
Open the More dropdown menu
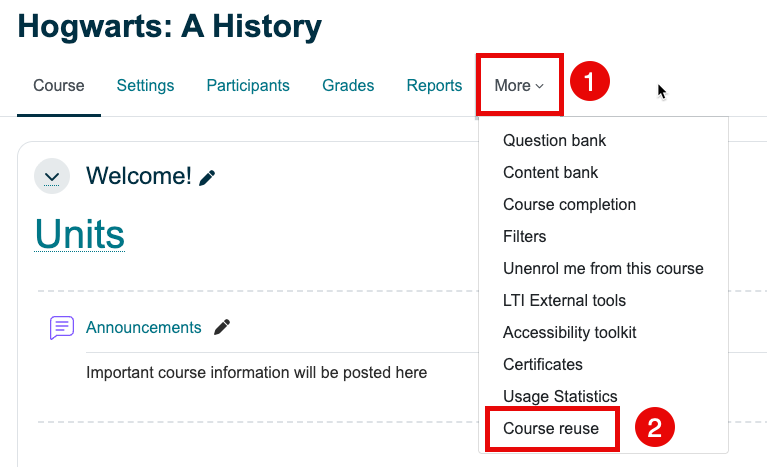click(x=519, y=86)
